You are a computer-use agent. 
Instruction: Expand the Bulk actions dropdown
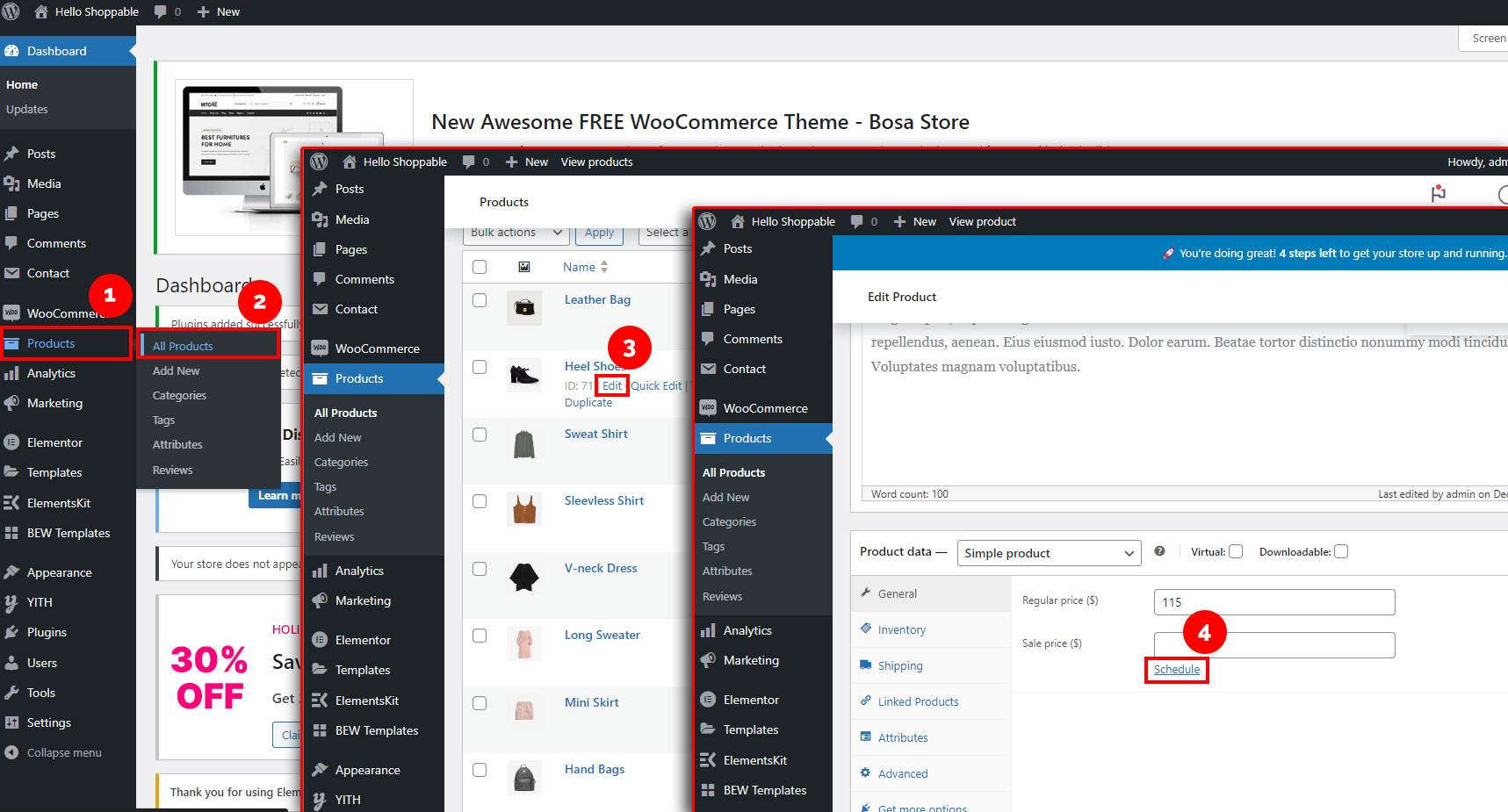tap(516, 234)
